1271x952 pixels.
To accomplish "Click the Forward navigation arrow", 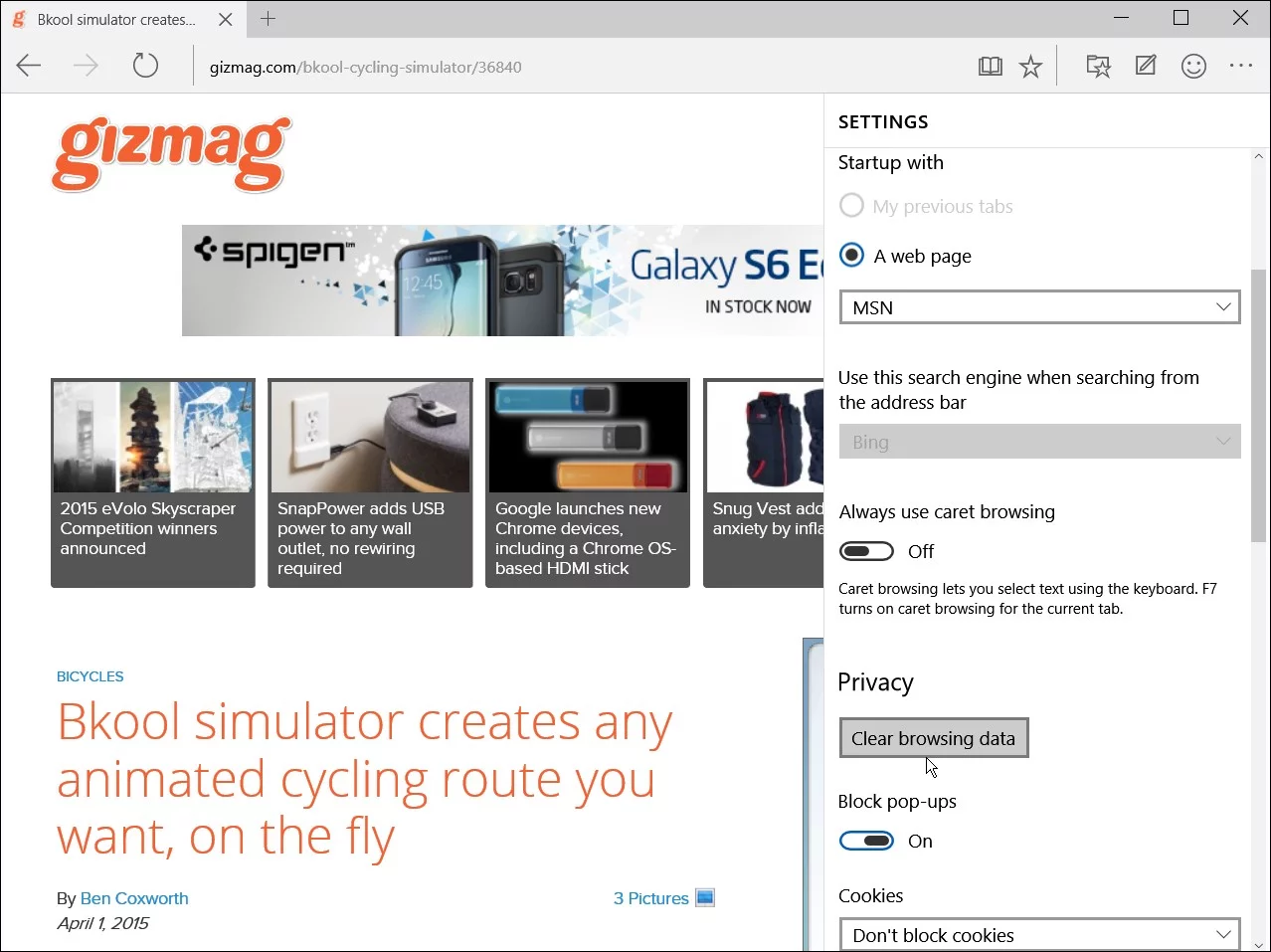I will tap(86, 66).
